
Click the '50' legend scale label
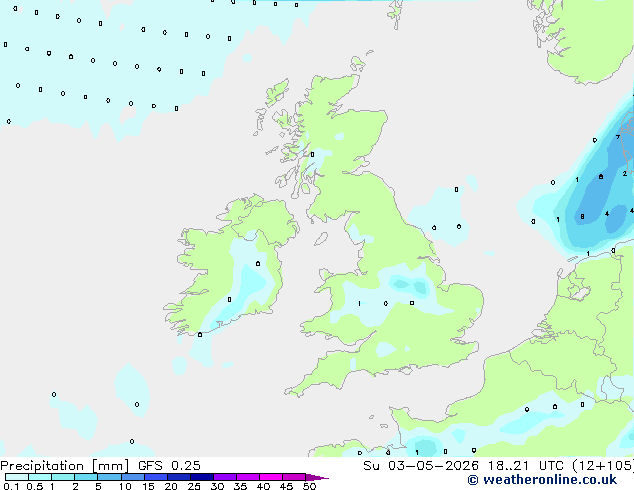pyautogui.click(x=309, y=486)
